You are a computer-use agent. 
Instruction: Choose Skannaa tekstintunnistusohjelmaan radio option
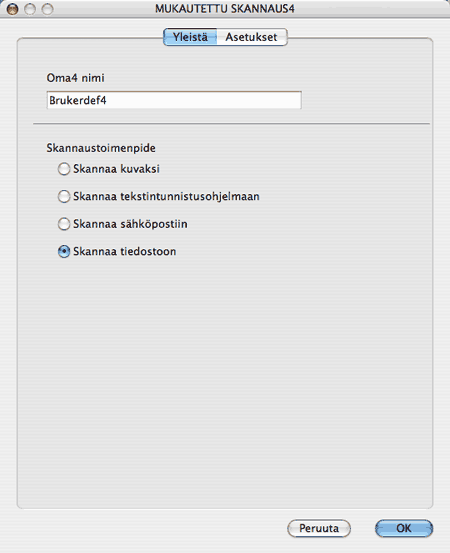(64, 196)
